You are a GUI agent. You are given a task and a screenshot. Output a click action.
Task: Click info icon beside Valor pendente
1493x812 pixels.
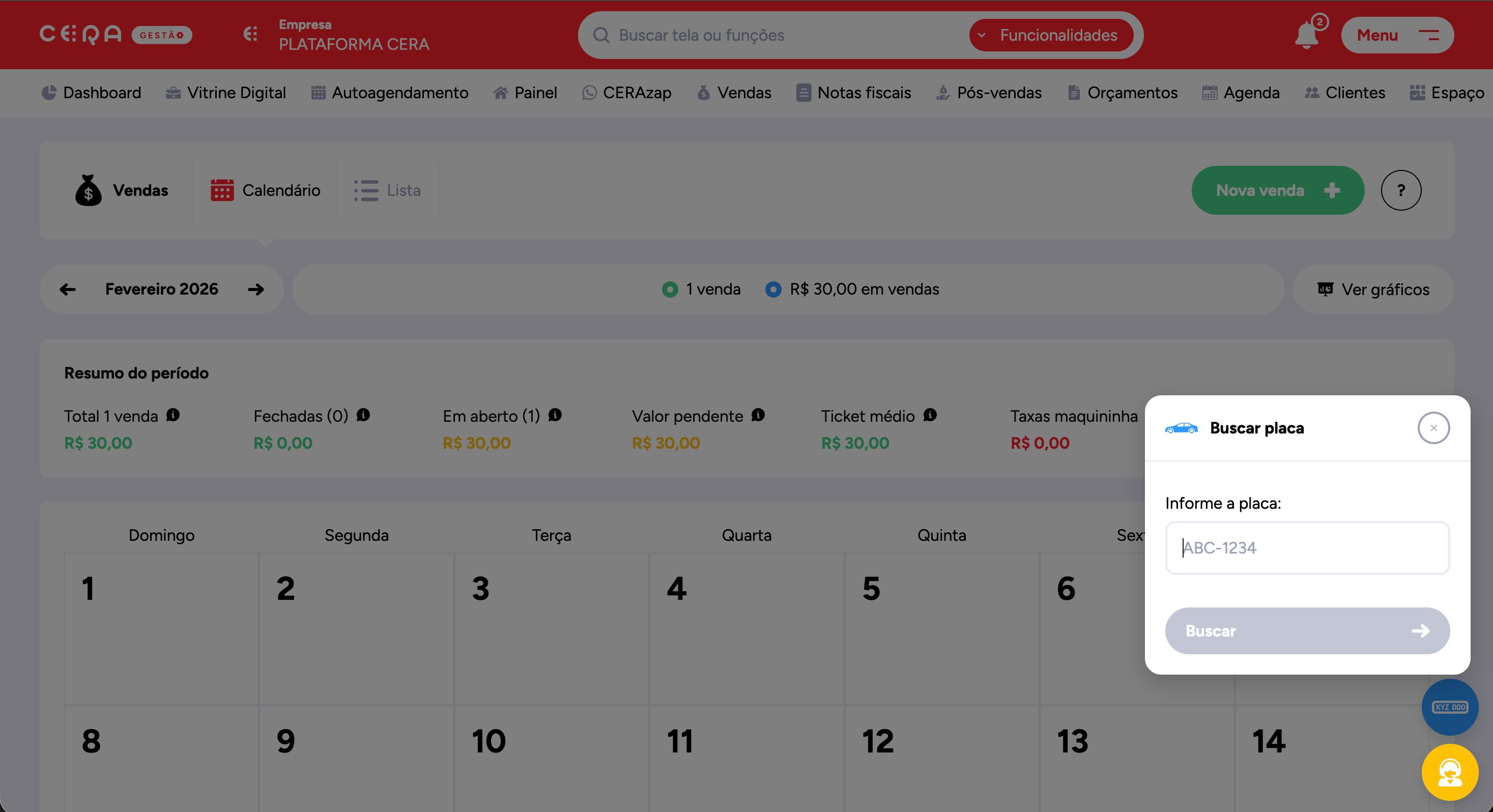click(758, 415)
